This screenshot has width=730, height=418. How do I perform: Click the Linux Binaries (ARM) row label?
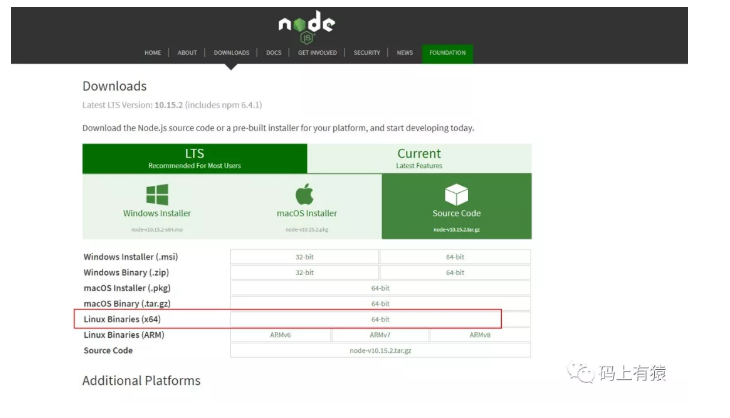124,335
